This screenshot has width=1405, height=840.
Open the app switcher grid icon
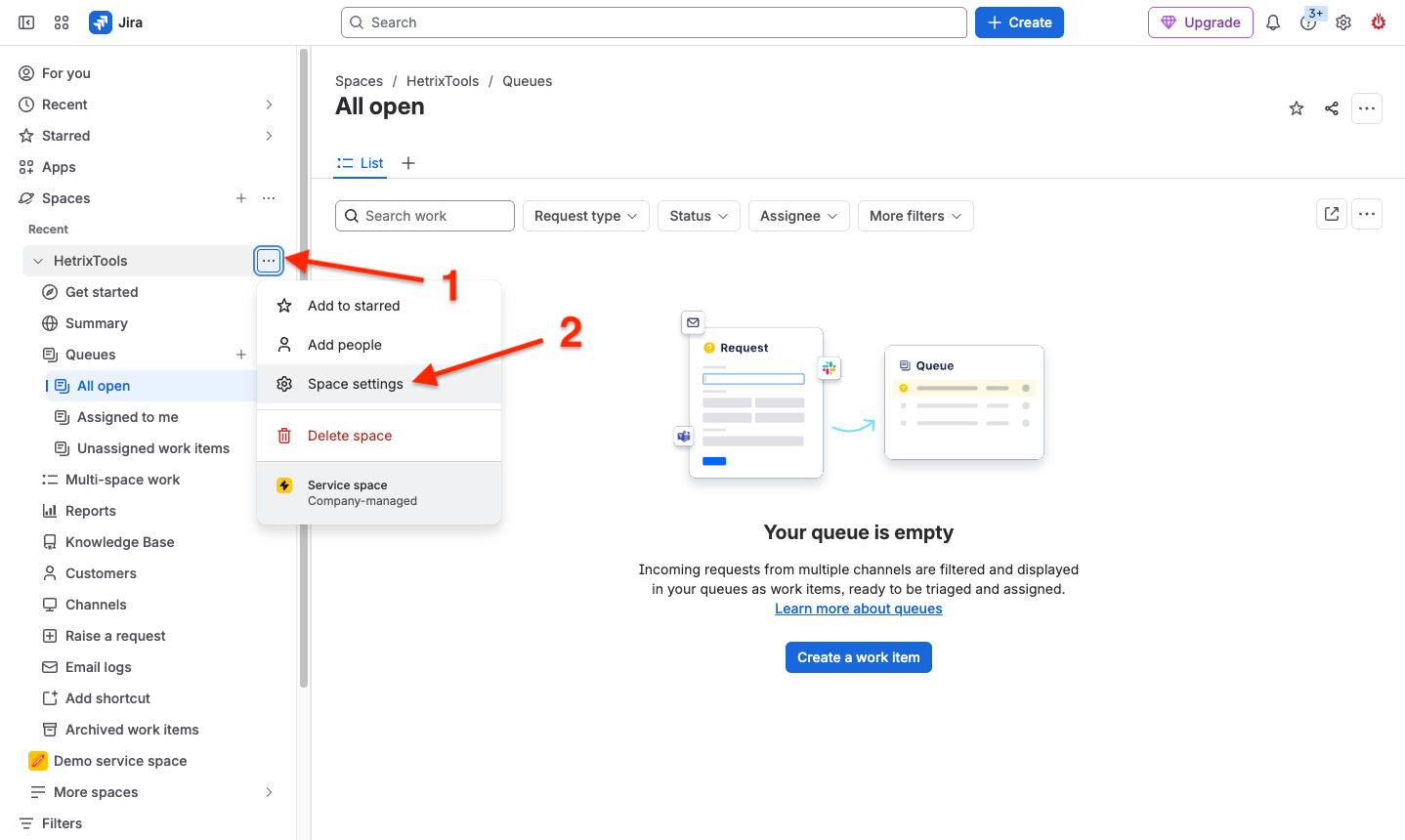pyautogui.click(x=62, y=22)
